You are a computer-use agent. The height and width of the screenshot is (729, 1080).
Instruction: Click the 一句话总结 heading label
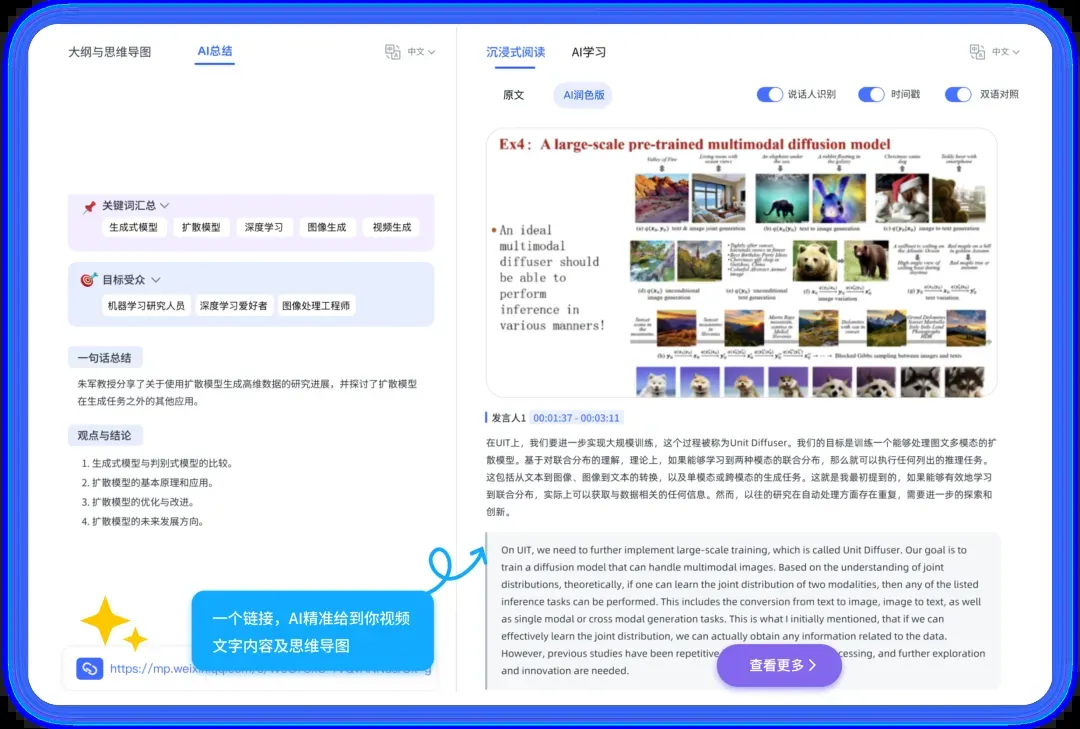105,358
